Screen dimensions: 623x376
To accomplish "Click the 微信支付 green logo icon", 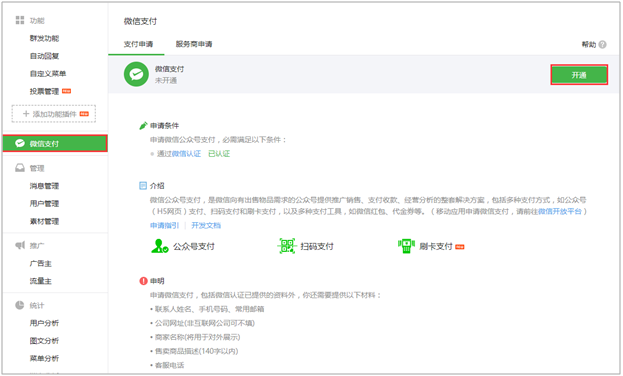I will [x=136, y=74].
